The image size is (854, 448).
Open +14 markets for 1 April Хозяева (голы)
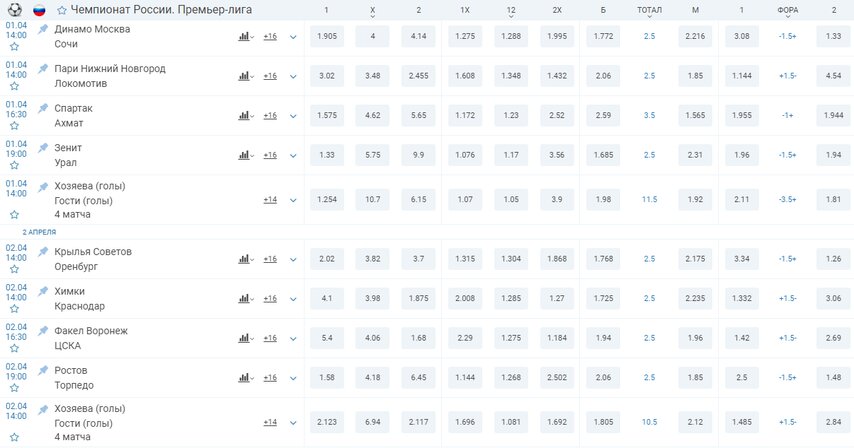(270, 200)
